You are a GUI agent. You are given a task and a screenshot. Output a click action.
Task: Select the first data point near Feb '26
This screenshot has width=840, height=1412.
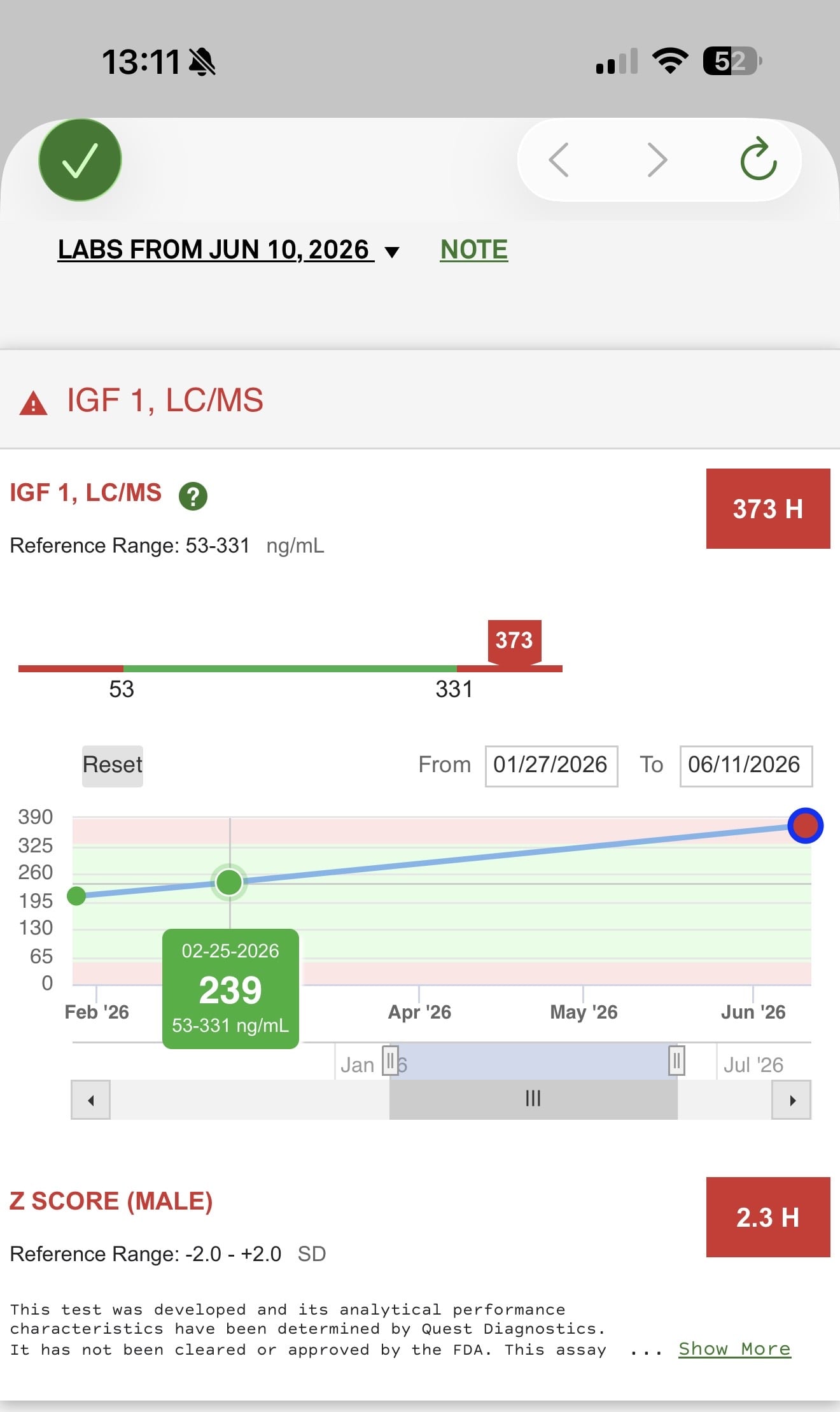[x=76, y=896]
